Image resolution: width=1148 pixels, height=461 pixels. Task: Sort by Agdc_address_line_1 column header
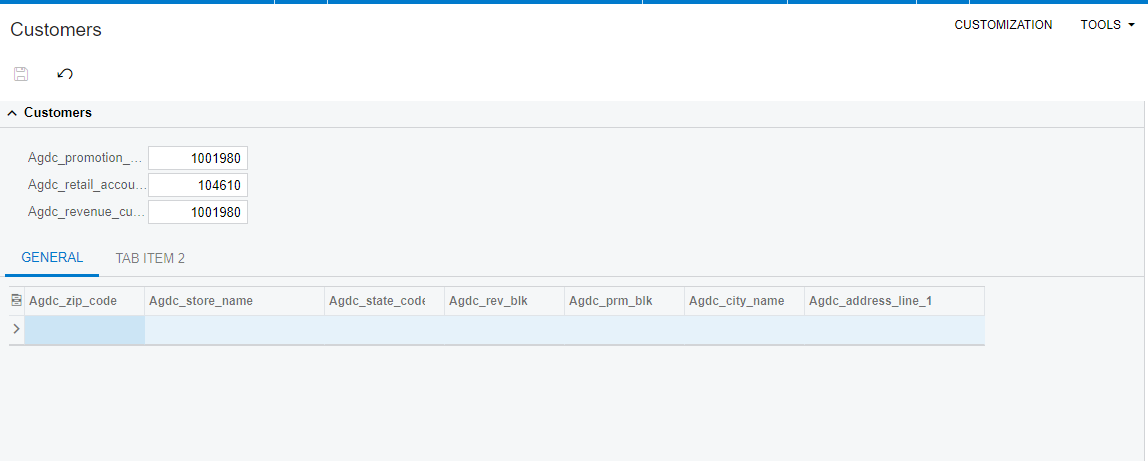pyautogui.click(x=895, y=301)
